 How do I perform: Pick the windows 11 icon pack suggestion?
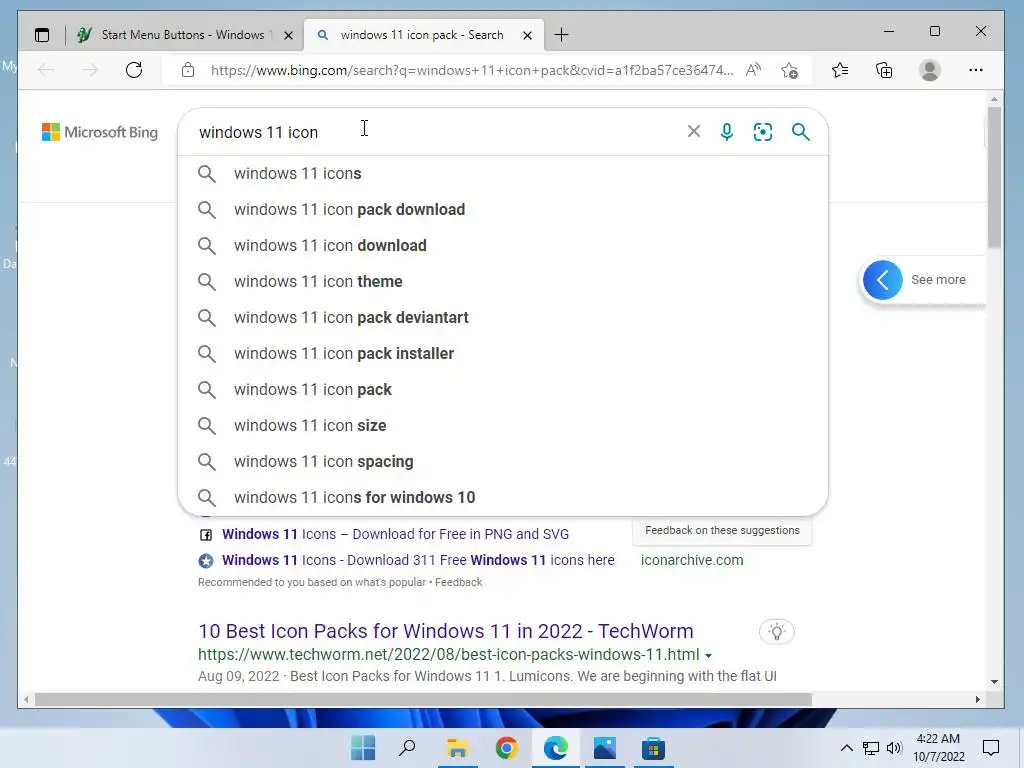click(x=503, y=389)
